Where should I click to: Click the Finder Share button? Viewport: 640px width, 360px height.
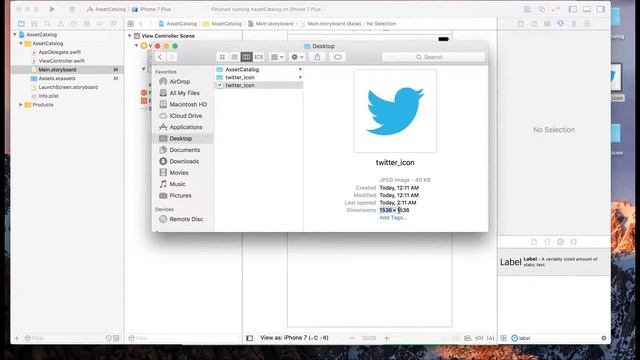click(x=318, y=57)
